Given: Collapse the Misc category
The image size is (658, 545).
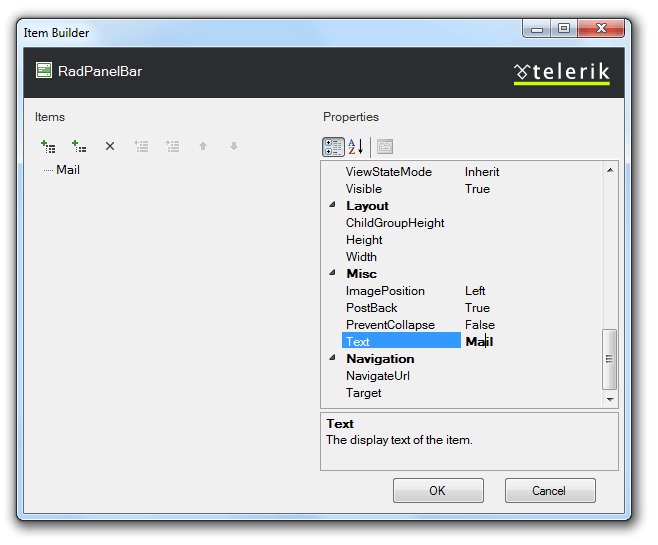Looking at the screenshot, I should pyautogui.click(x=332, y=273).
